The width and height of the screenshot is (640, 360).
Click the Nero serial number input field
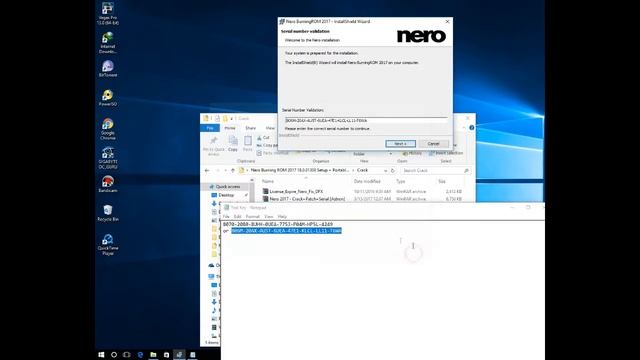tap(366, 121)
